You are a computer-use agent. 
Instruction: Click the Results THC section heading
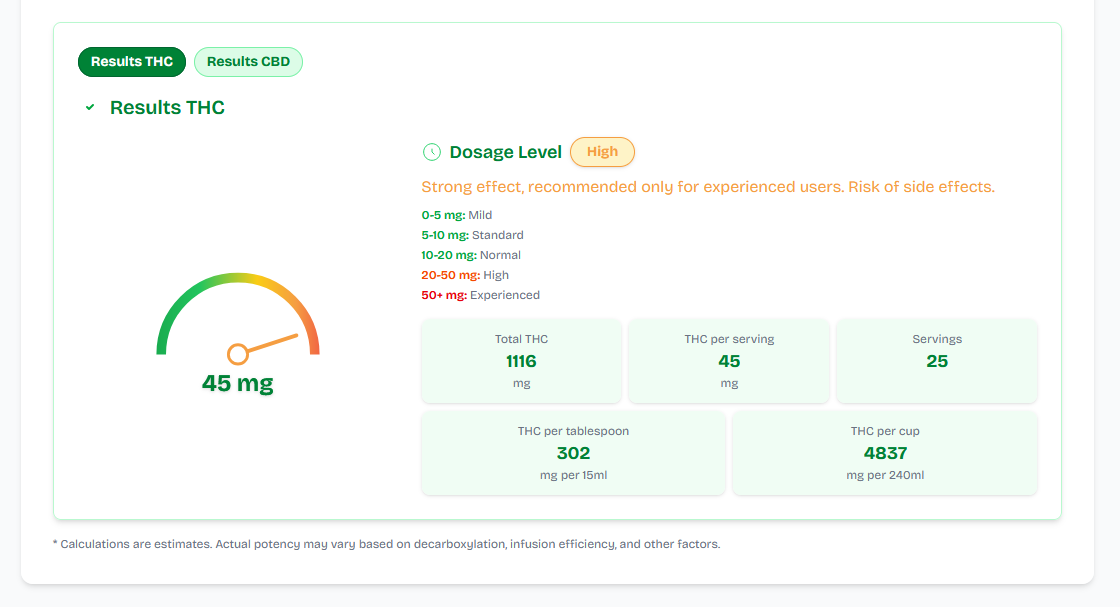[x=167, y=108]
